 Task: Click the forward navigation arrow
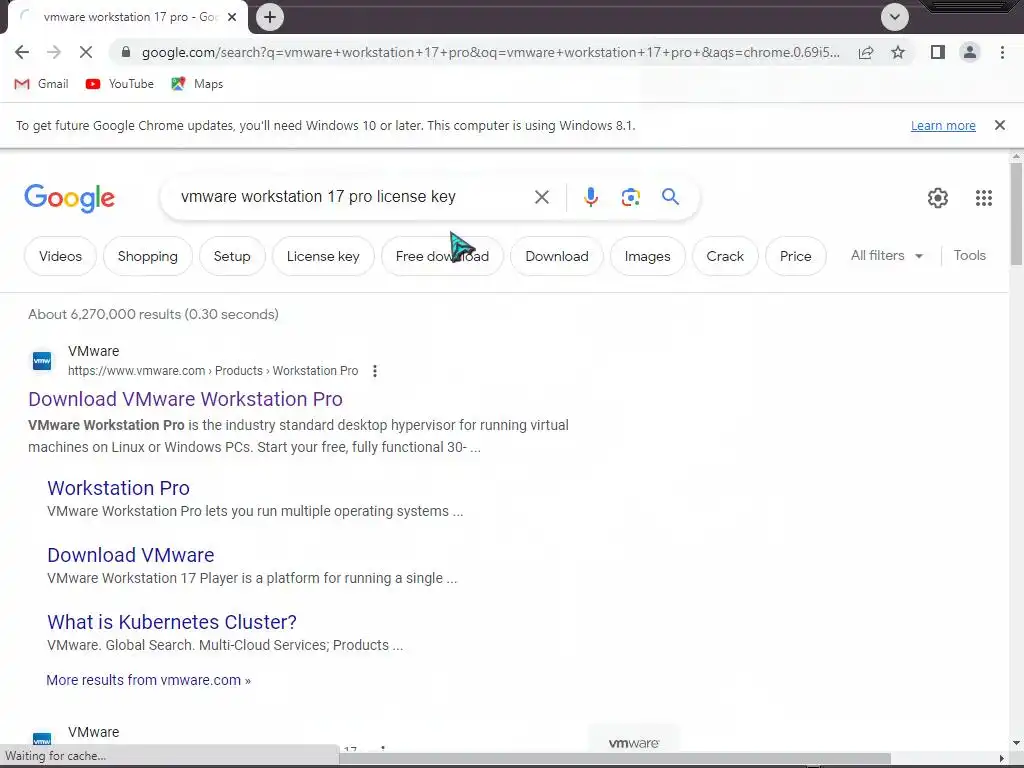(54, 52)
